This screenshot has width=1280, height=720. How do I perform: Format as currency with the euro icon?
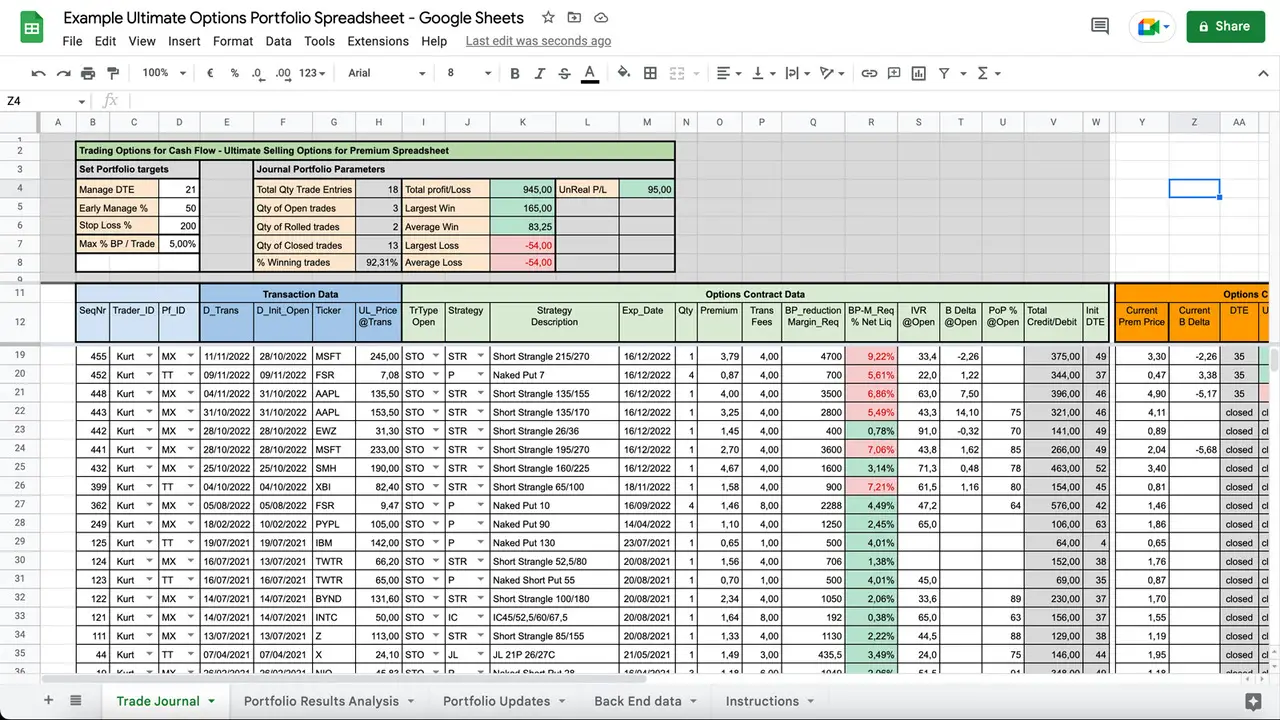point(210,73)
